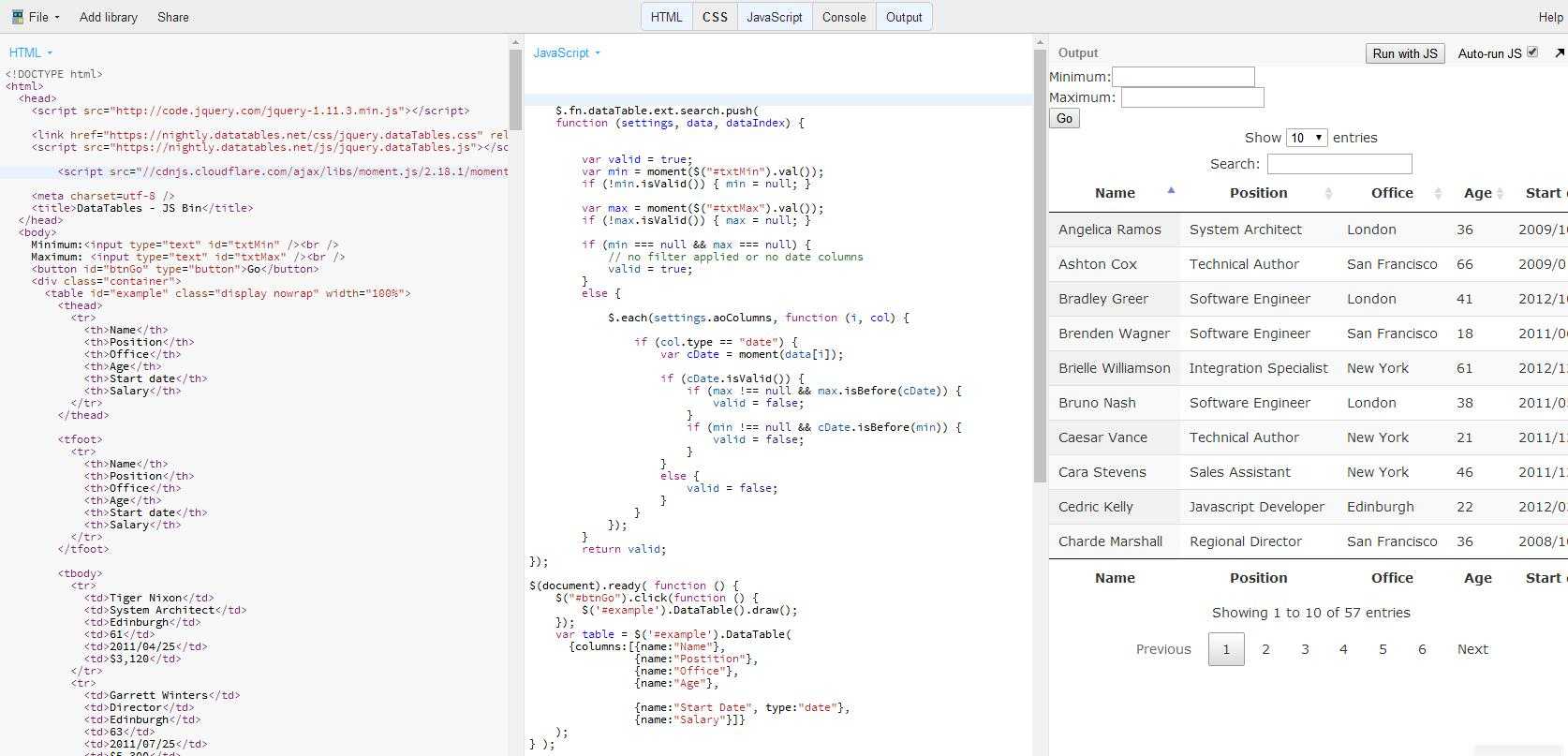Click '<td>Garrett Winters</td>' HTML line
This screenshot has width=1568, height=756.
[x=162, y=695]
